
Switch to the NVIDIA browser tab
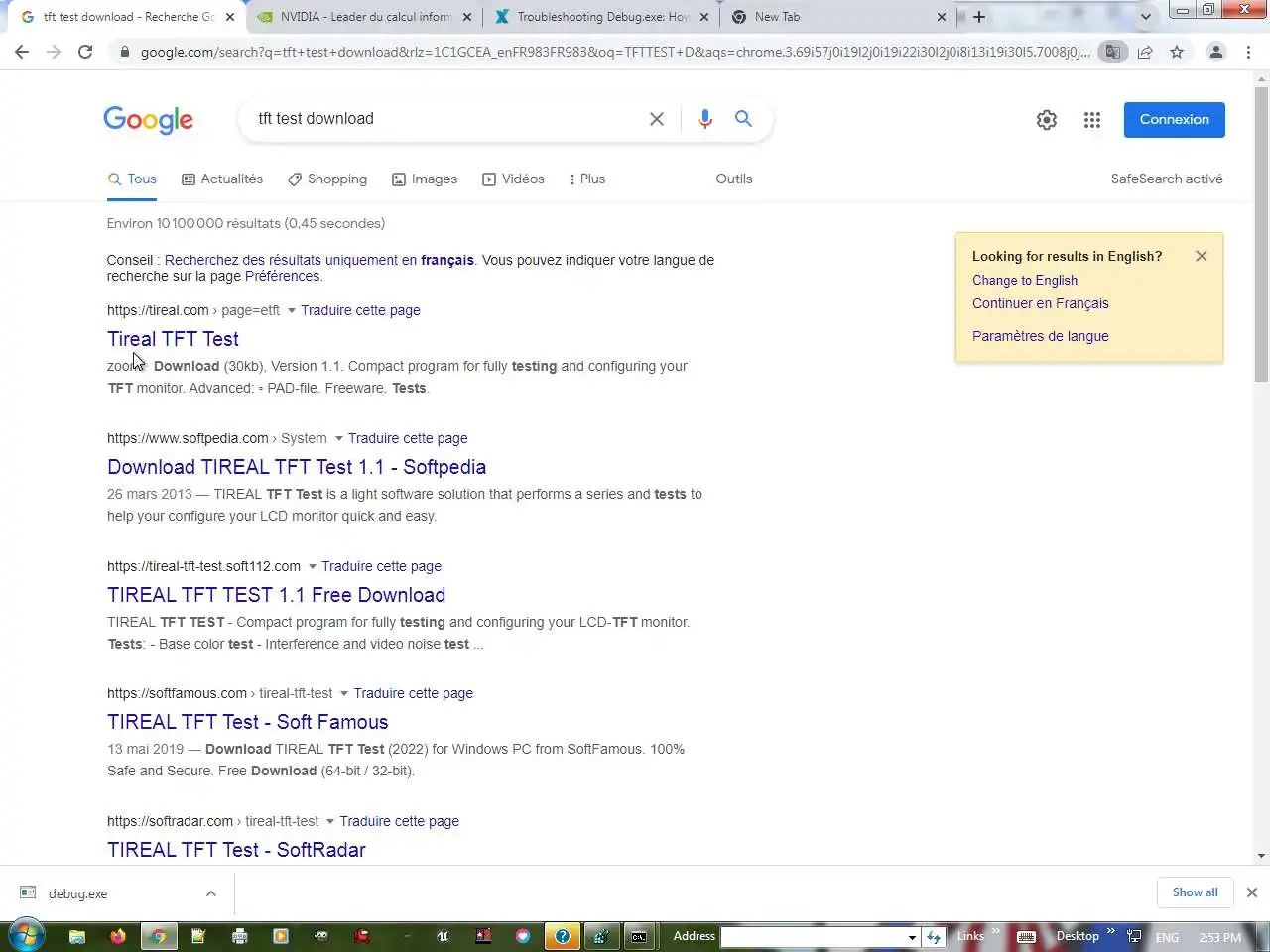tap(364, 17)
